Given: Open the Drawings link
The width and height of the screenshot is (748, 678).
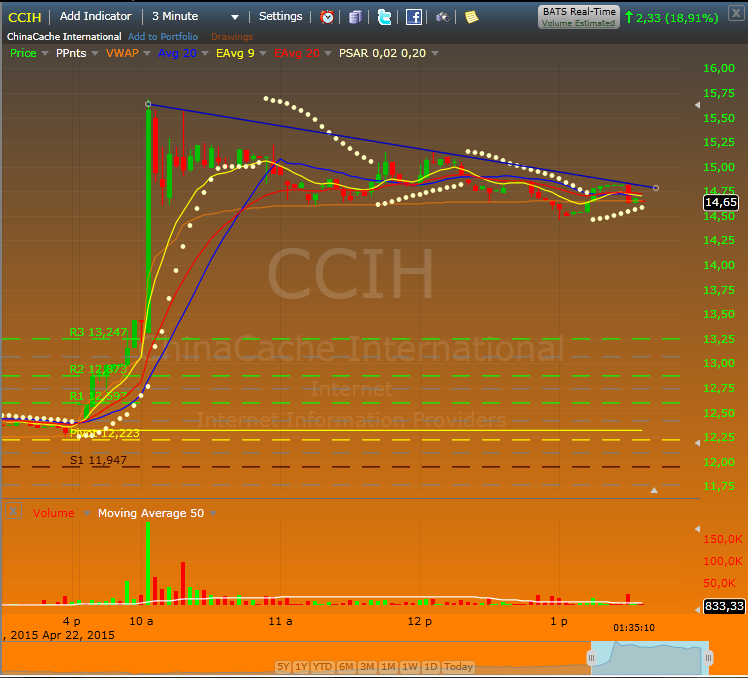Looking at the screenshot, I should (x=232, y=37).
